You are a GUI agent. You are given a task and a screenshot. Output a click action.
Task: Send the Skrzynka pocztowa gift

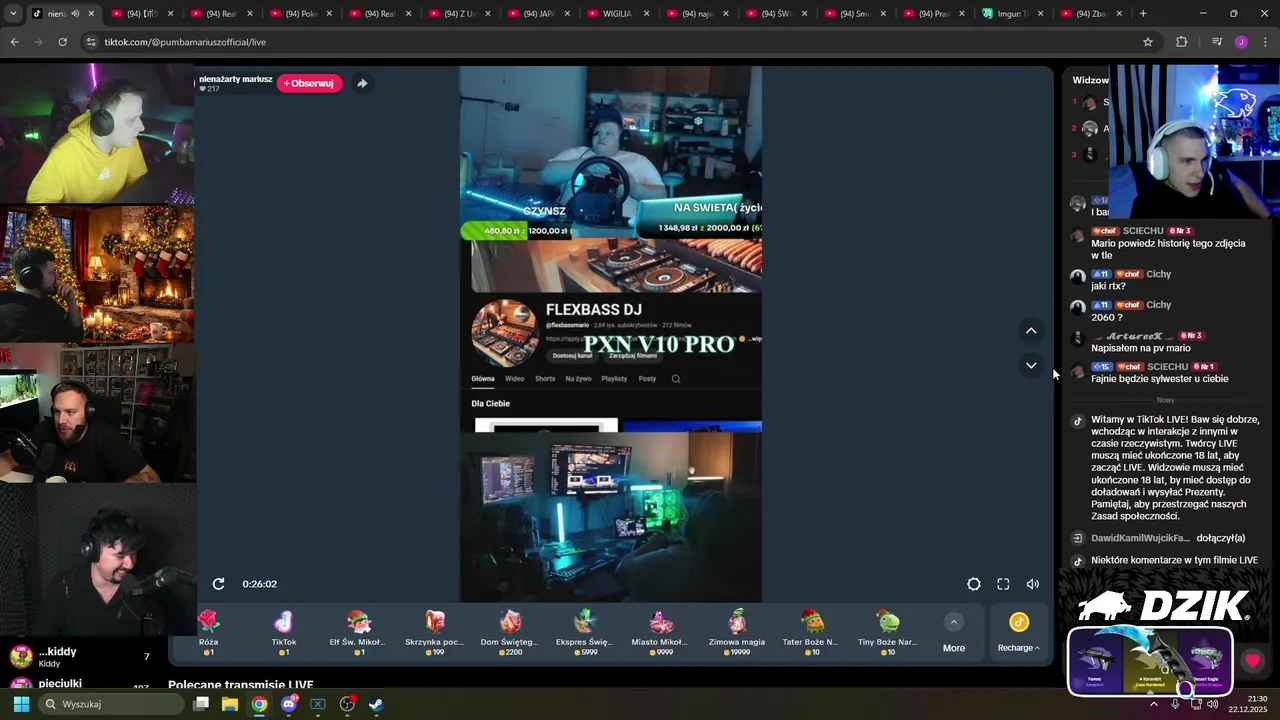[x=434, y=632]
